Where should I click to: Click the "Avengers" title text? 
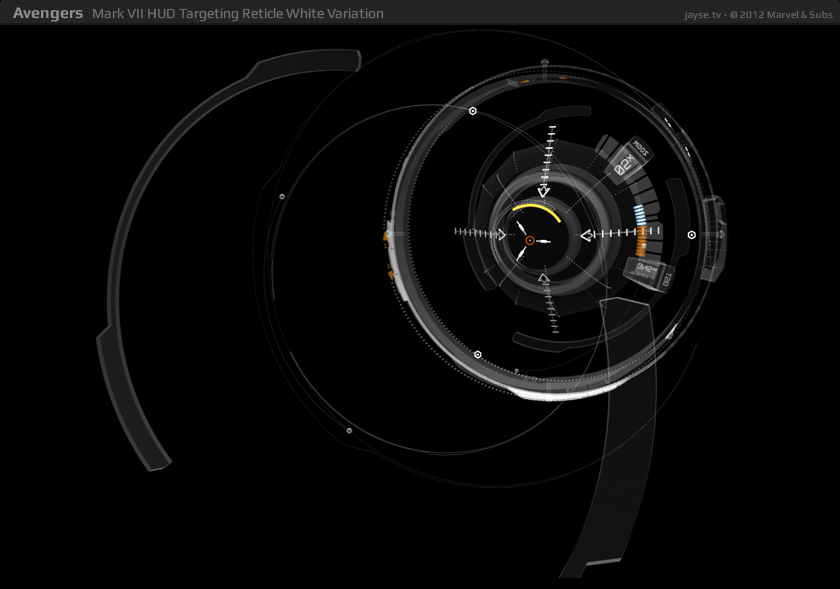pos(48,13)
